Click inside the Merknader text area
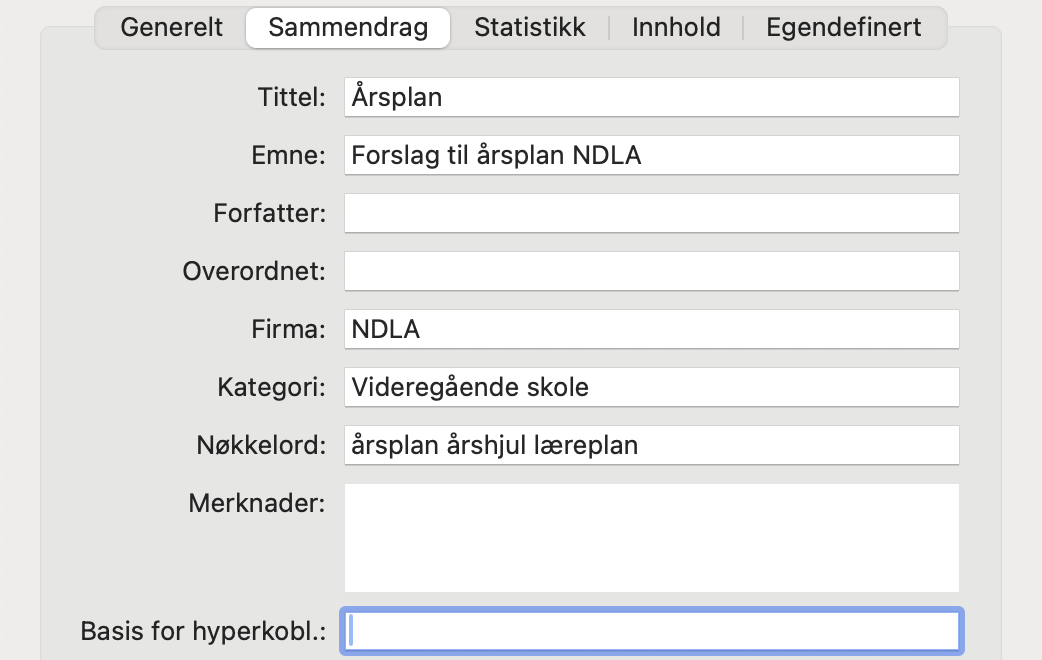This screenshot has height=660, width=1042. point(650,537)
